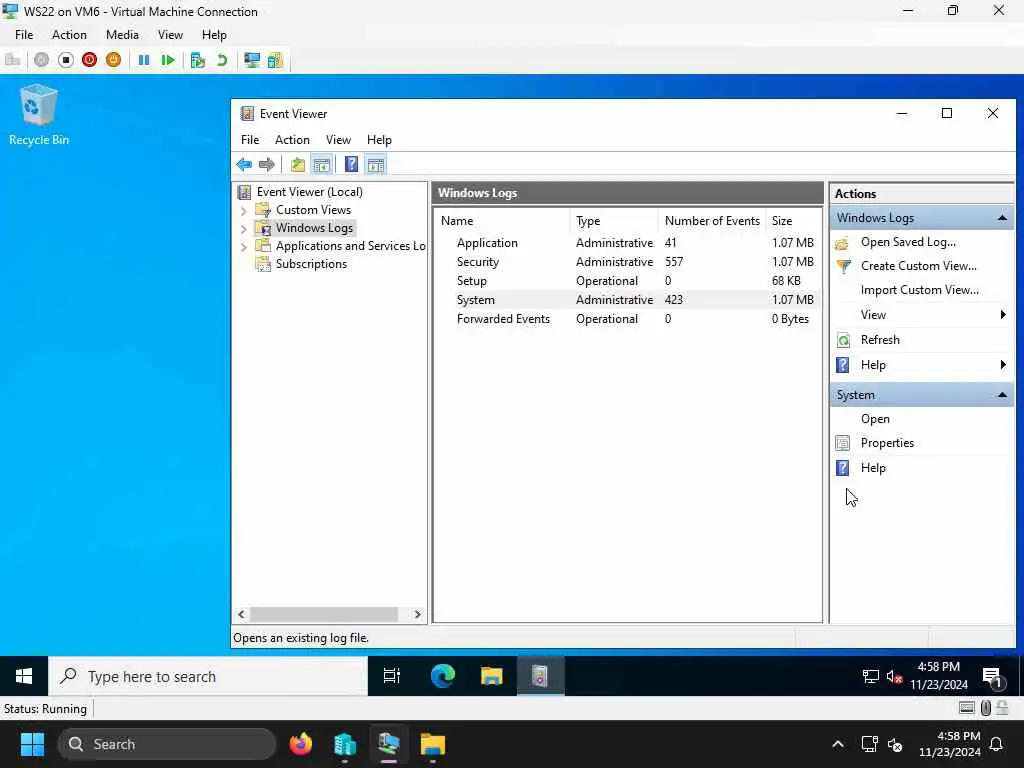Screen dimensions: 1024x768
Task: Open Microsoft Edge in guest taskbar
Action: [x=443, y=676]
